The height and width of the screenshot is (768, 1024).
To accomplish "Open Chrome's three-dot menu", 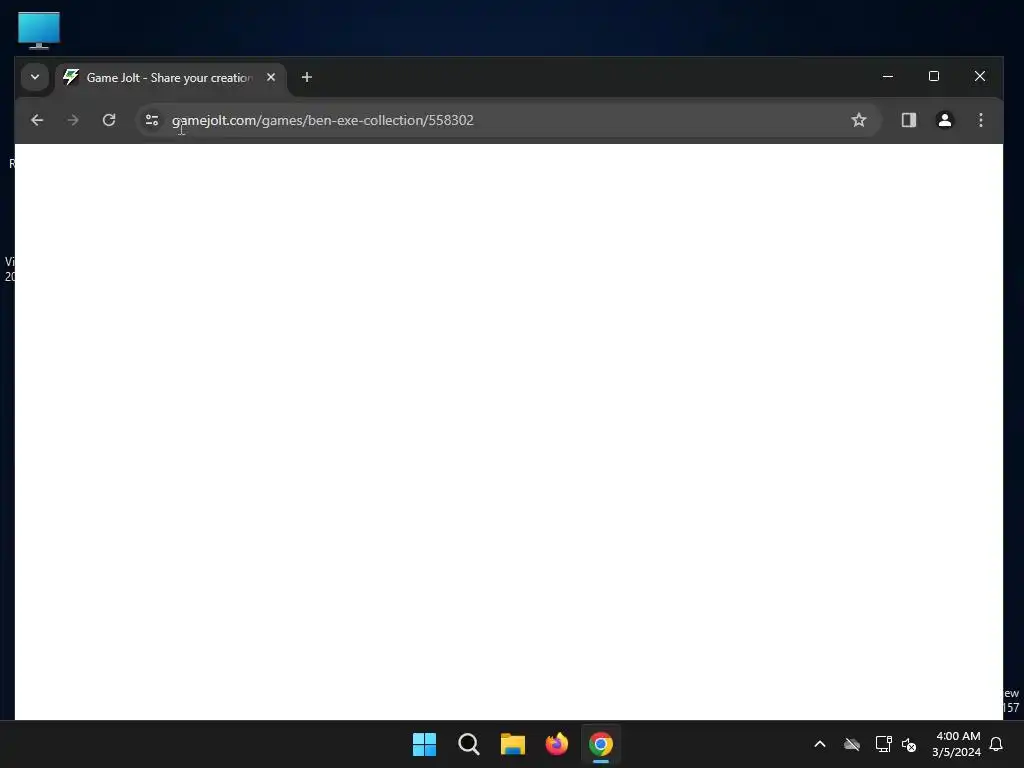I will [981, 120].
